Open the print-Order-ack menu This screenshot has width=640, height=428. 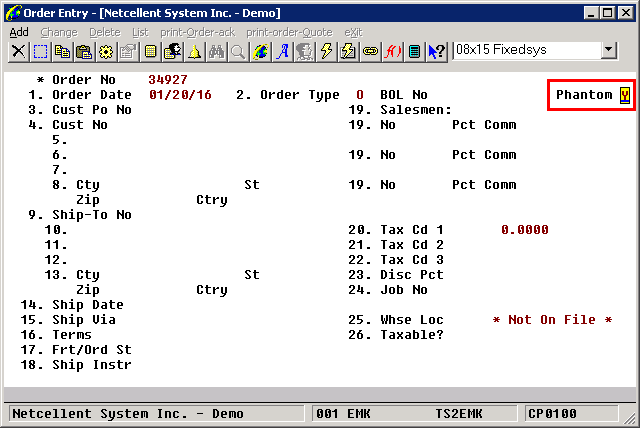pos(198,32)
